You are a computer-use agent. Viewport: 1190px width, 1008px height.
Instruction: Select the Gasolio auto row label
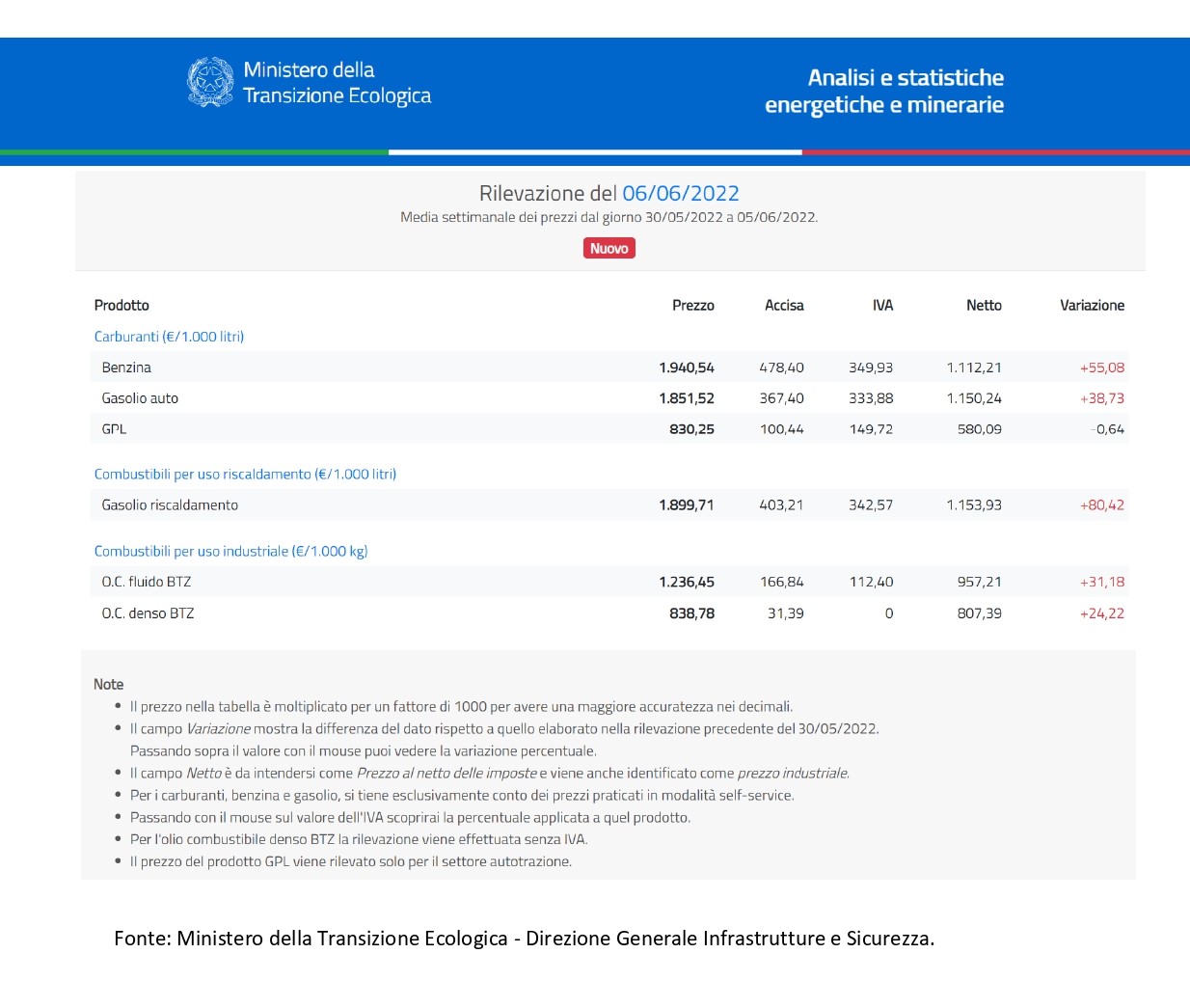click(x=140, y=398)
